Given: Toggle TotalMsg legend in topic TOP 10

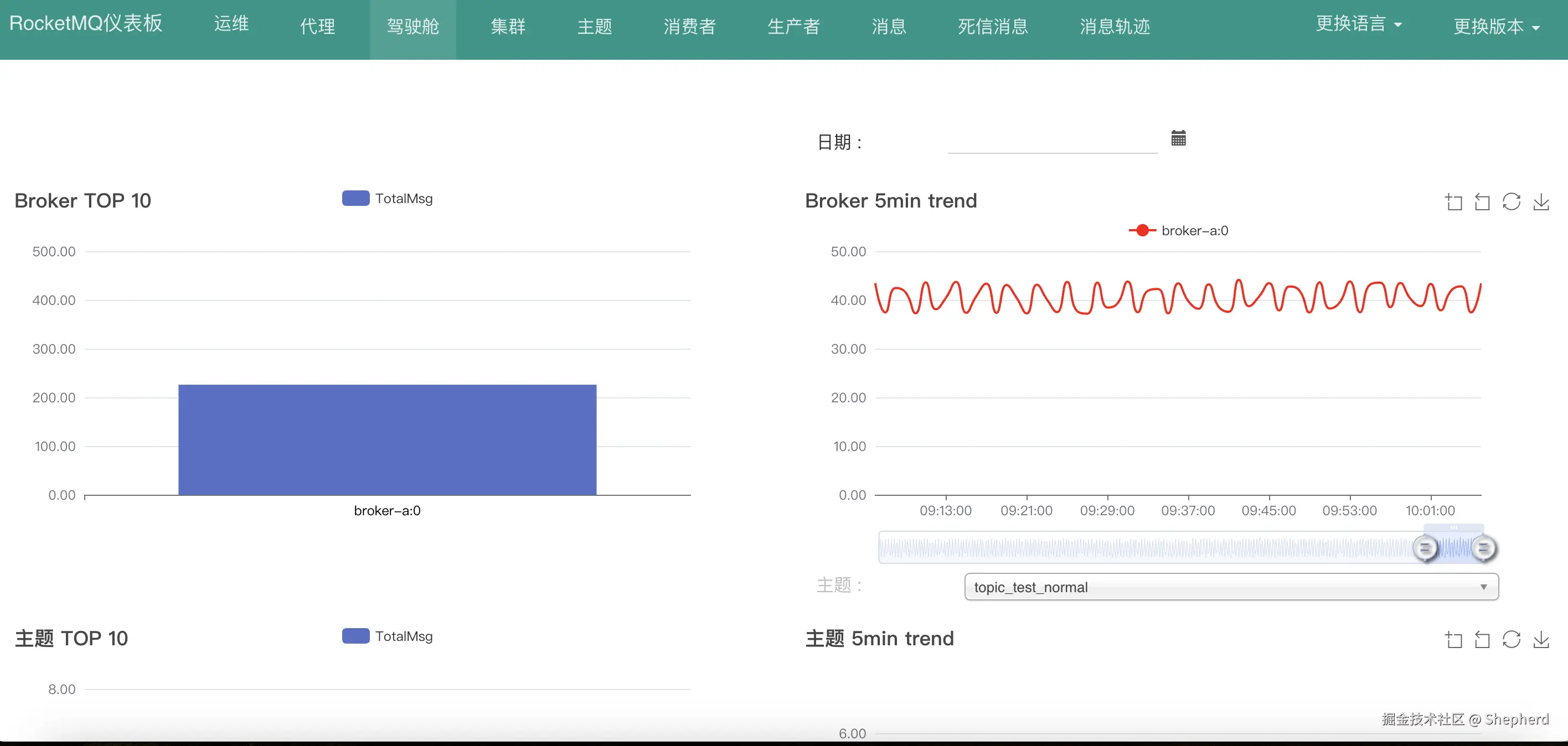Looking at the screenshot, I should pos(387,636).
